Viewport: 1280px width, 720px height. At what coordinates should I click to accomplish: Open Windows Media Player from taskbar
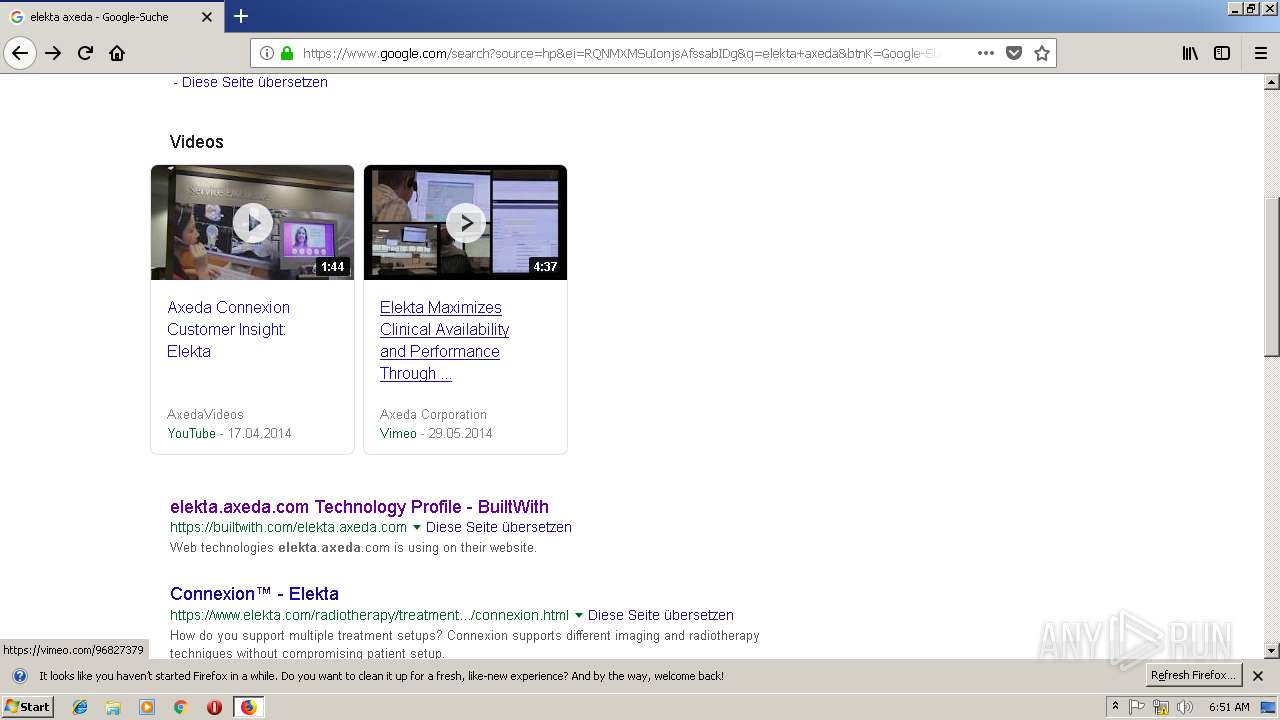[147, 707]
